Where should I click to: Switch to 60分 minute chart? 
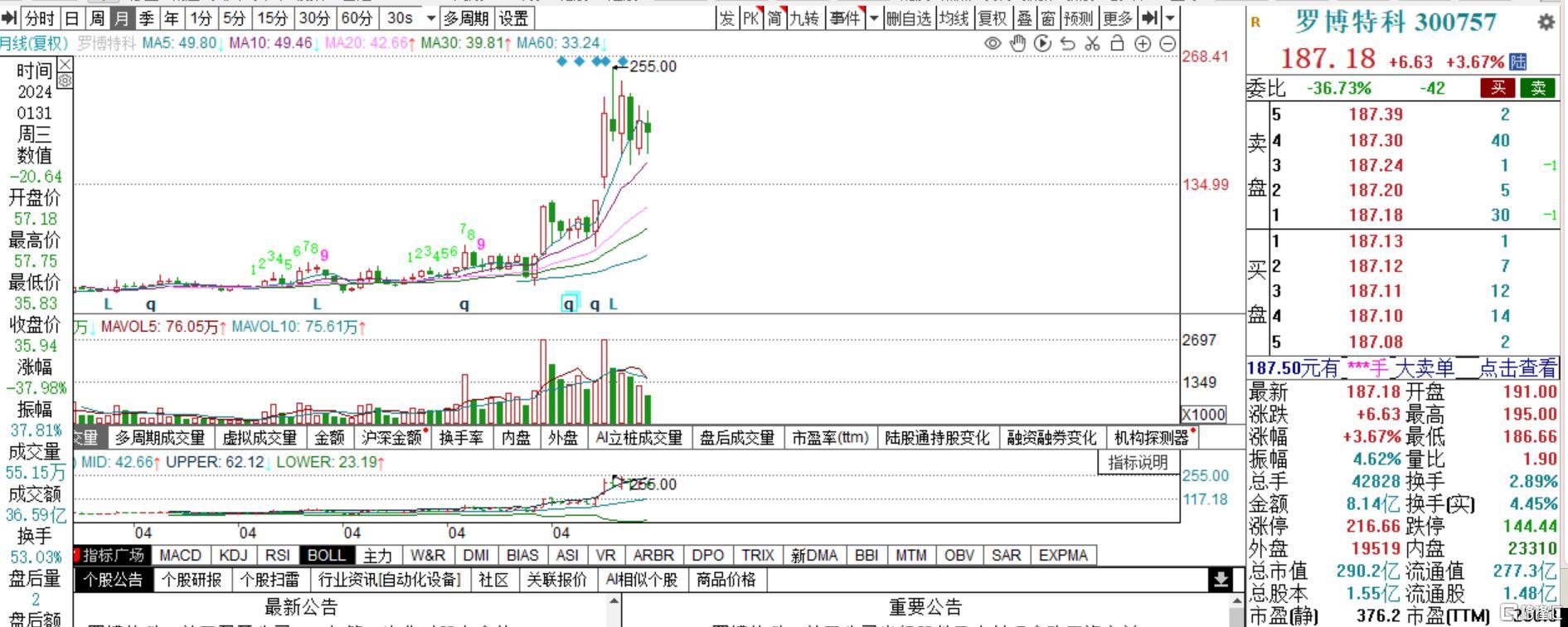point(357,17)
